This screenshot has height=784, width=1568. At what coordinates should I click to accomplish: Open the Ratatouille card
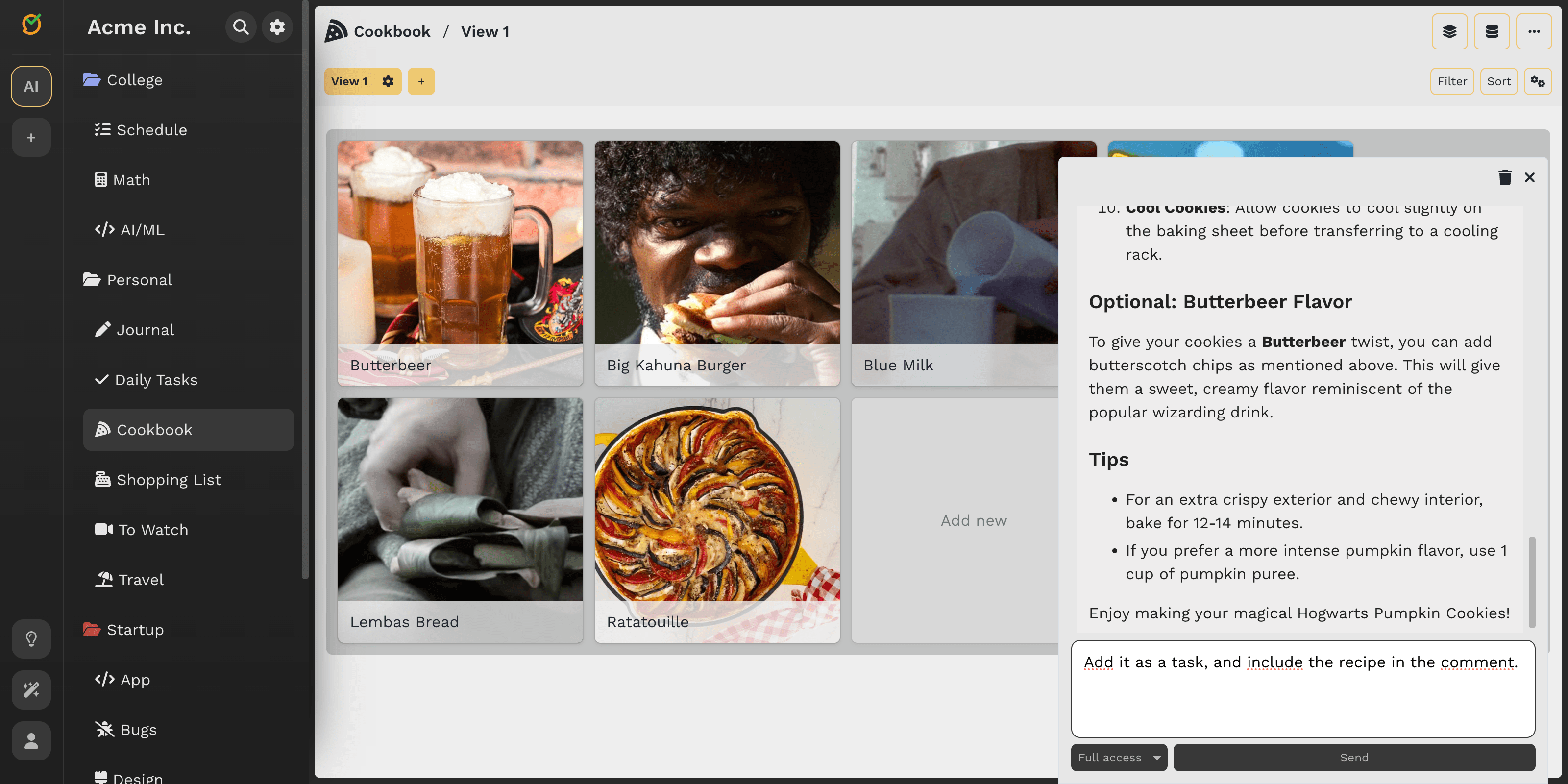click(717, 520)
